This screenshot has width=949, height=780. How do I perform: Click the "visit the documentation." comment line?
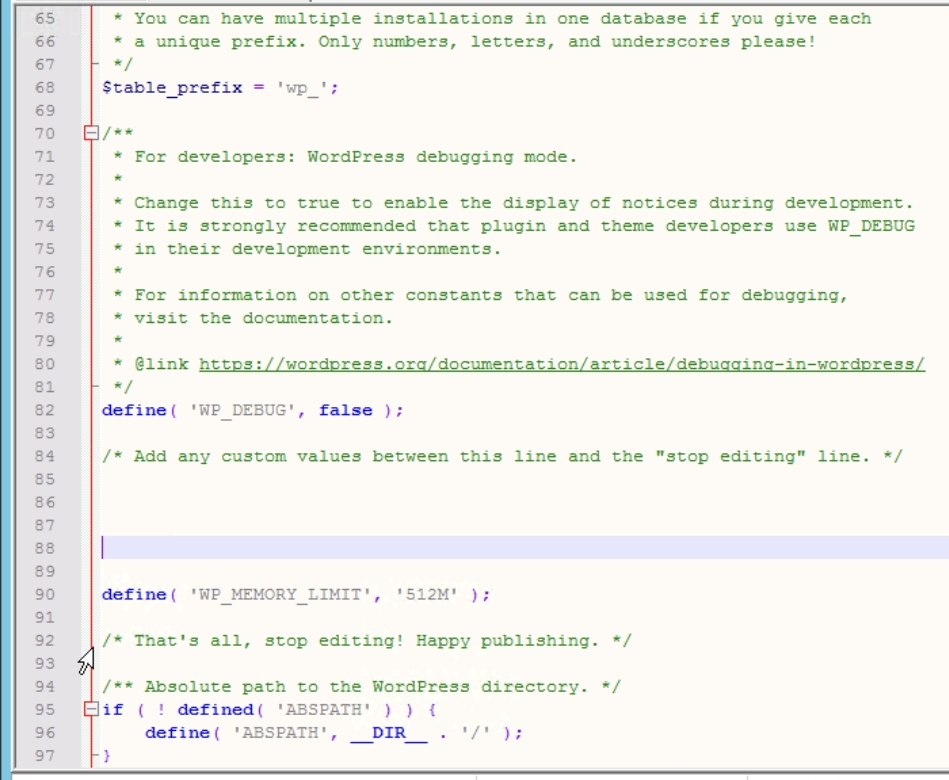click(x=263, y=318)
